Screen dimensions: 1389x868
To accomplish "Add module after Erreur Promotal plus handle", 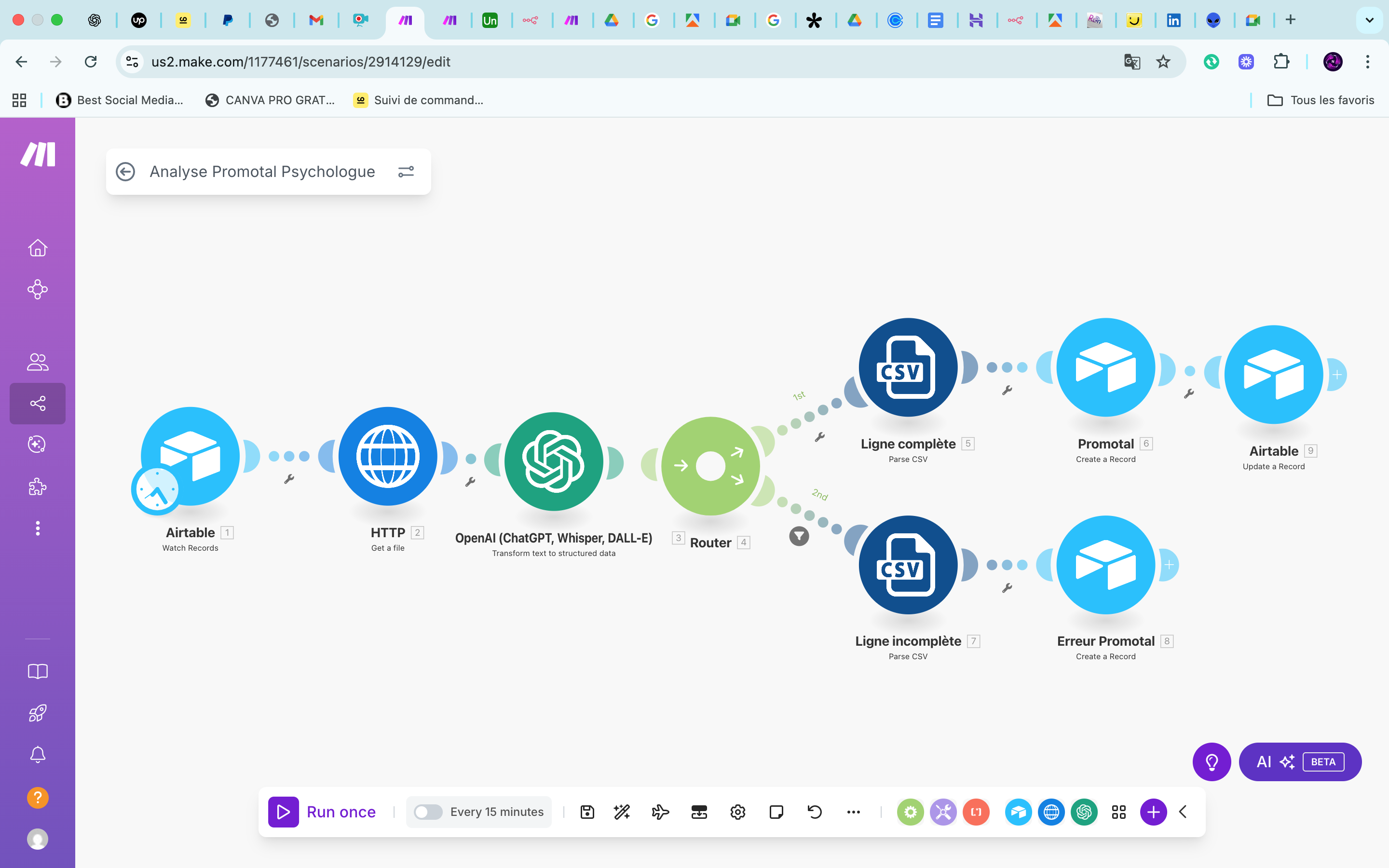I will (x=1169, y=565).
